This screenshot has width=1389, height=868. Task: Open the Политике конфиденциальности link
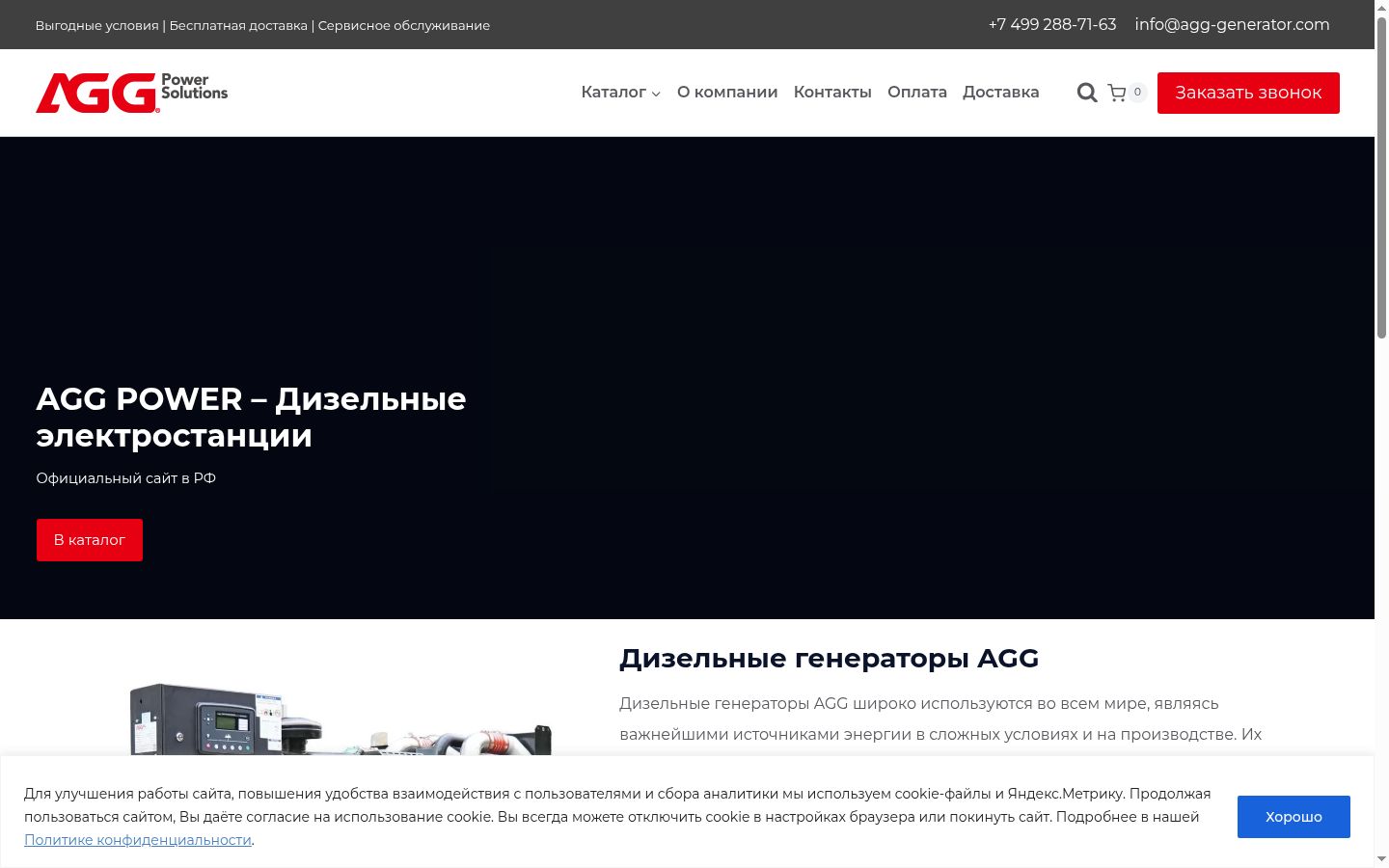[138, 840]
